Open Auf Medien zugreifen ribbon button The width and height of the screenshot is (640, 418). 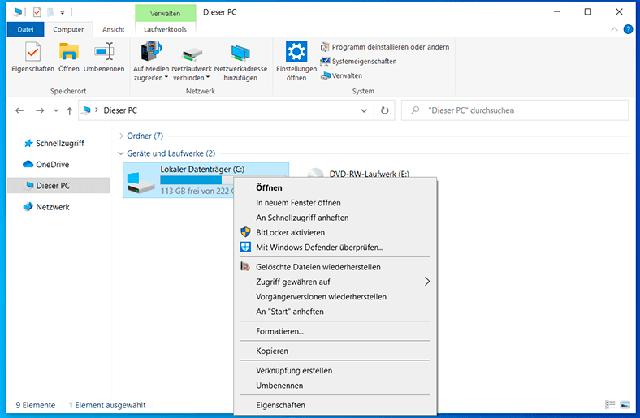point(151,61)
